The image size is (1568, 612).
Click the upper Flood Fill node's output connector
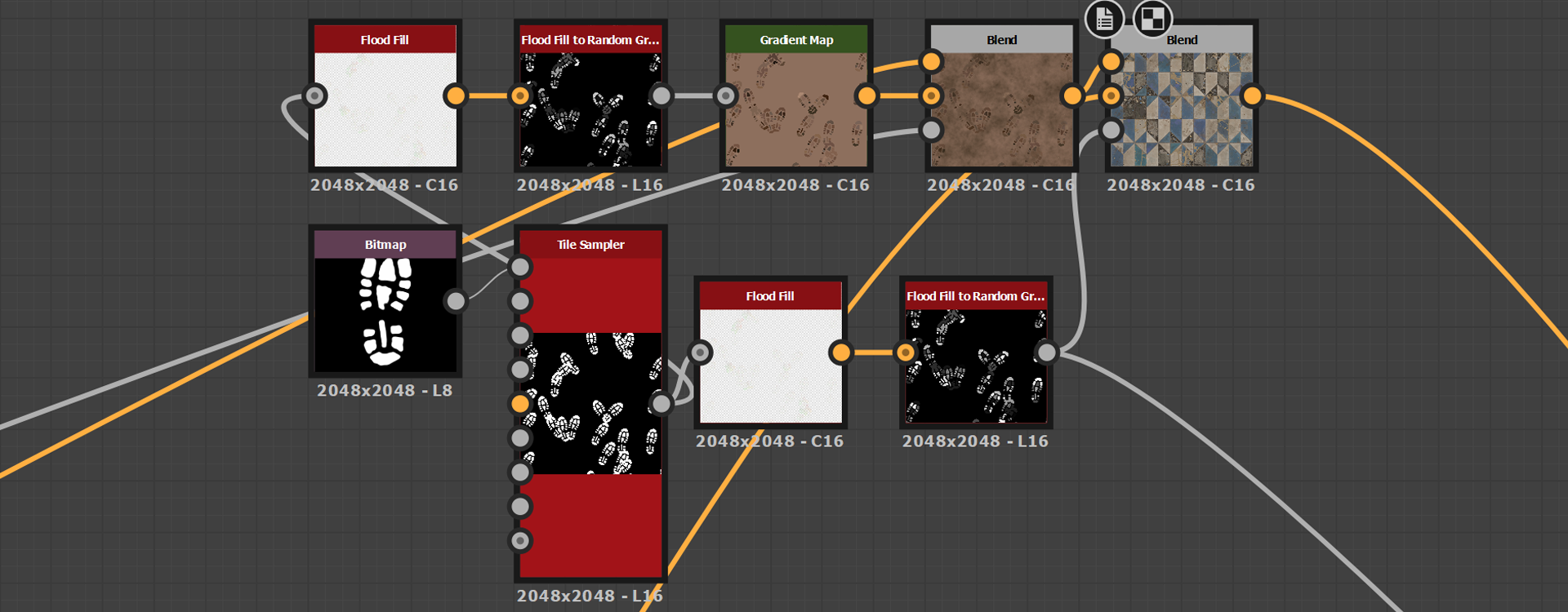tap(456, 96)
